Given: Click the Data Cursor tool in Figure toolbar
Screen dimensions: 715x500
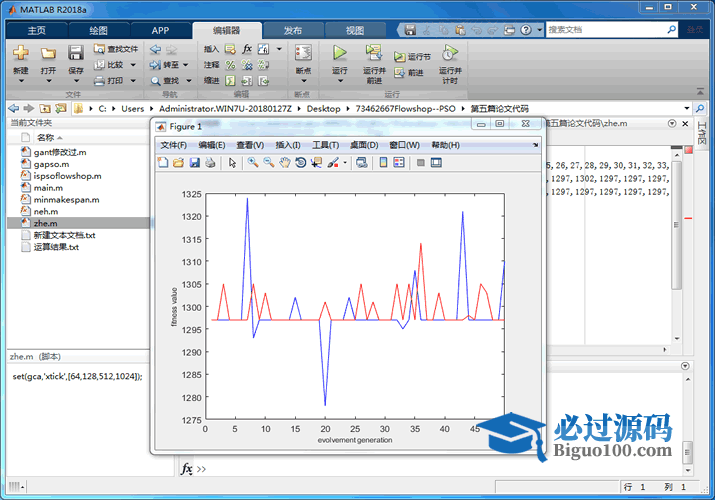Looking at the screenshot, I should pos(317,163).
